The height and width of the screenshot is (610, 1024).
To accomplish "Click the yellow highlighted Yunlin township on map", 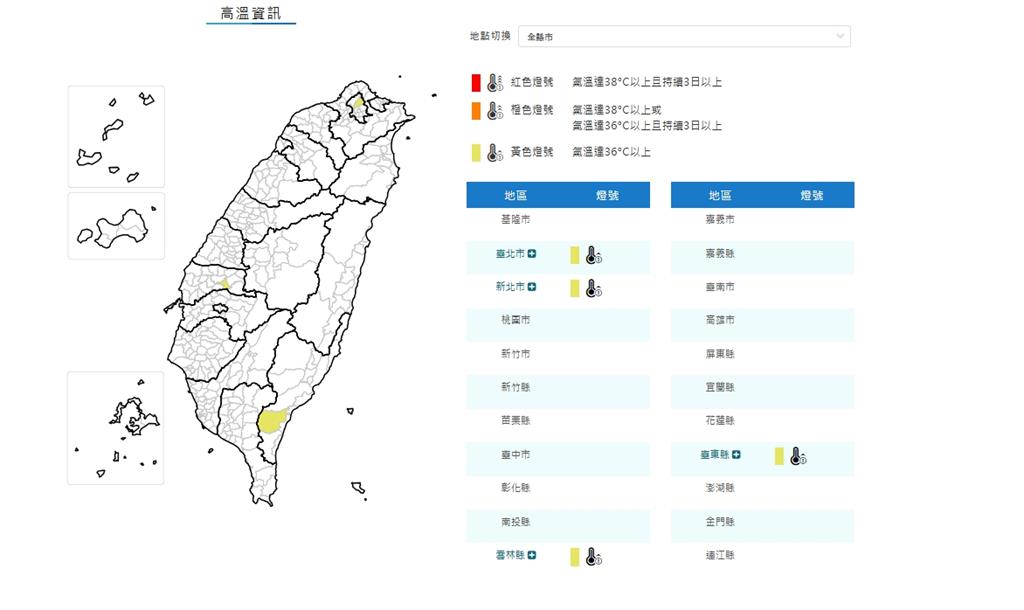I will tap(224, 283).
